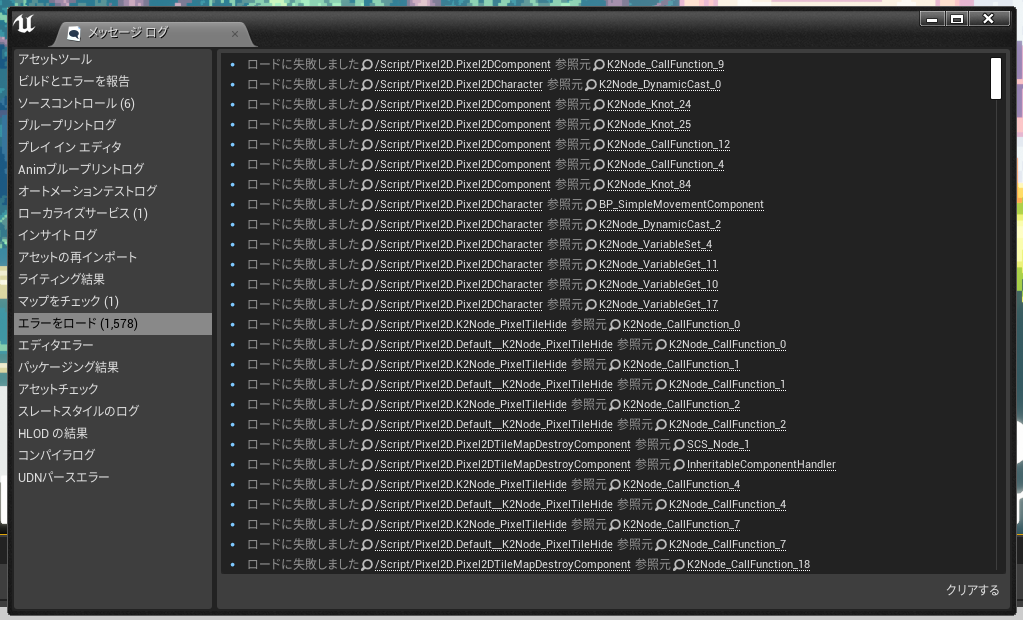Click magnifier icon beside K2Node_Knot_24
The height and width of the screenshot is (620, 1023).
point(599,104)
